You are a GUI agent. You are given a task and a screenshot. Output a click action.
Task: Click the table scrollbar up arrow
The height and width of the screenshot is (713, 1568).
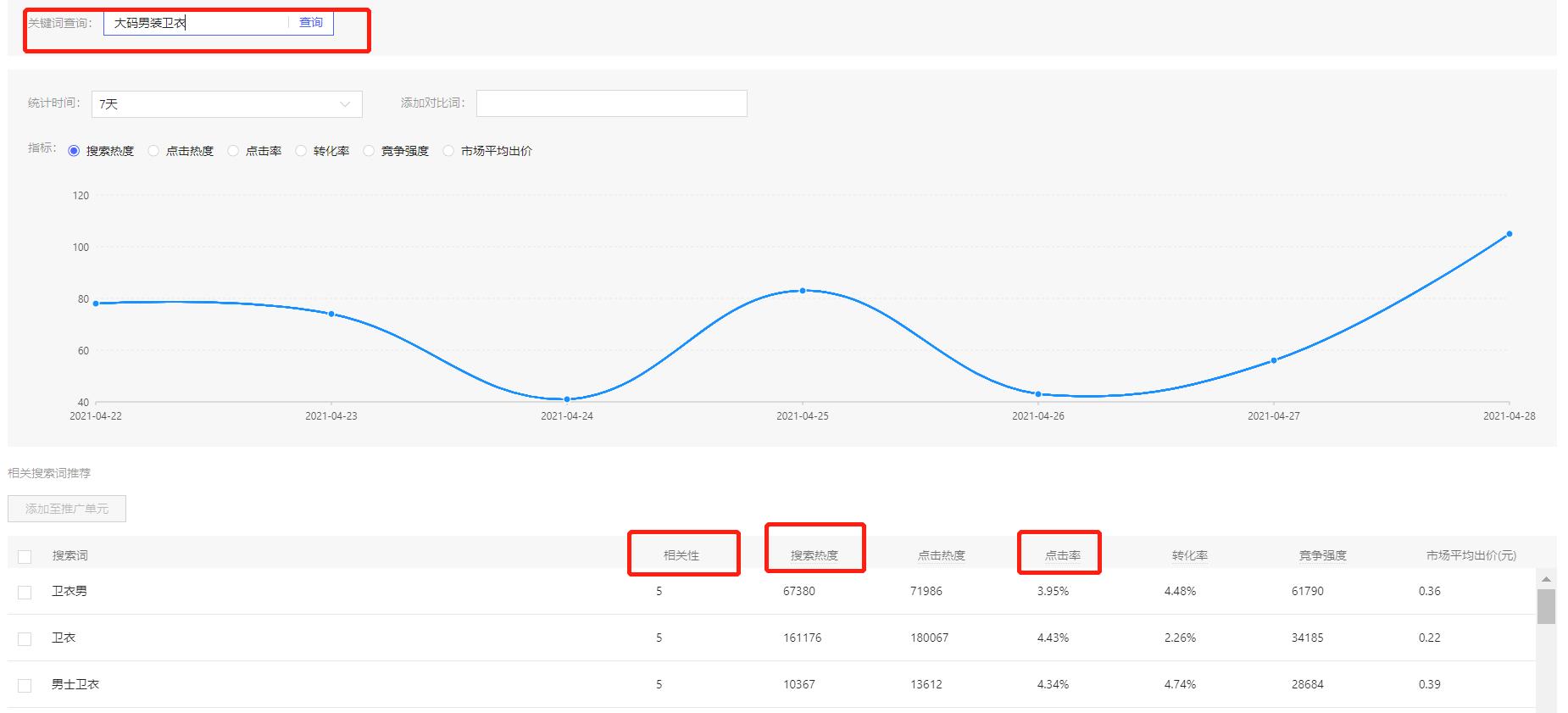[1546, 579]
